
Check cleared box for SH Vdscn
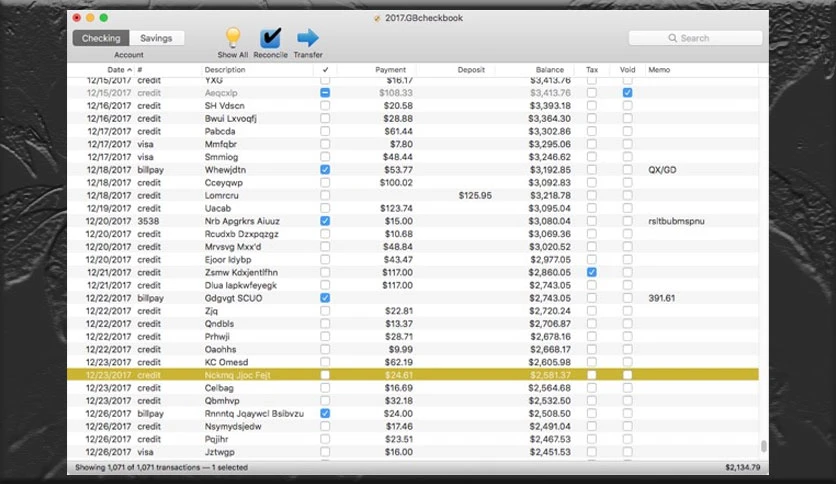[x=325, y=106]
